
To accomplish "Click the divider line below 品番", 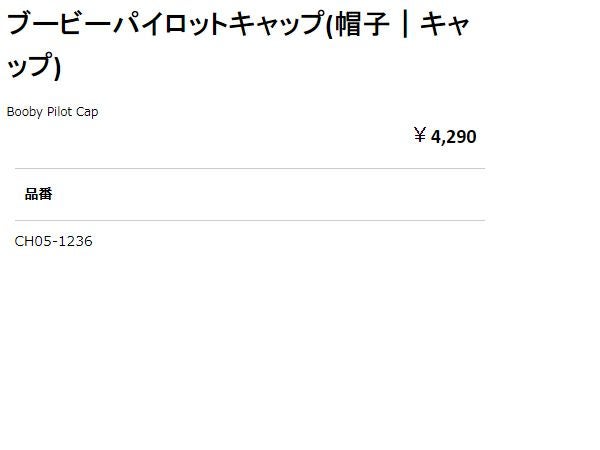I will 250,220.
